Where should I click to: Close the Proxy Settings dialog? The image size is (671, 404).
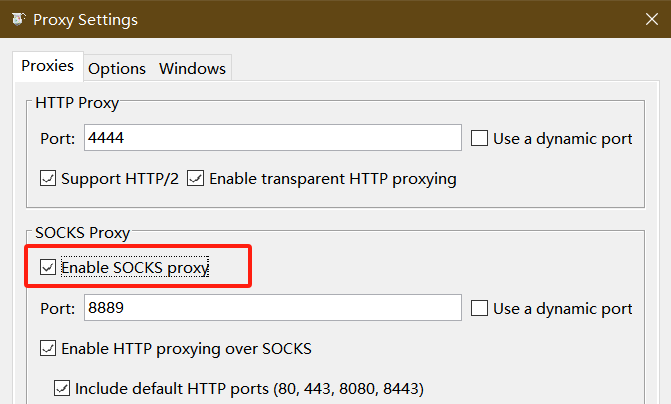pos(652,19)
